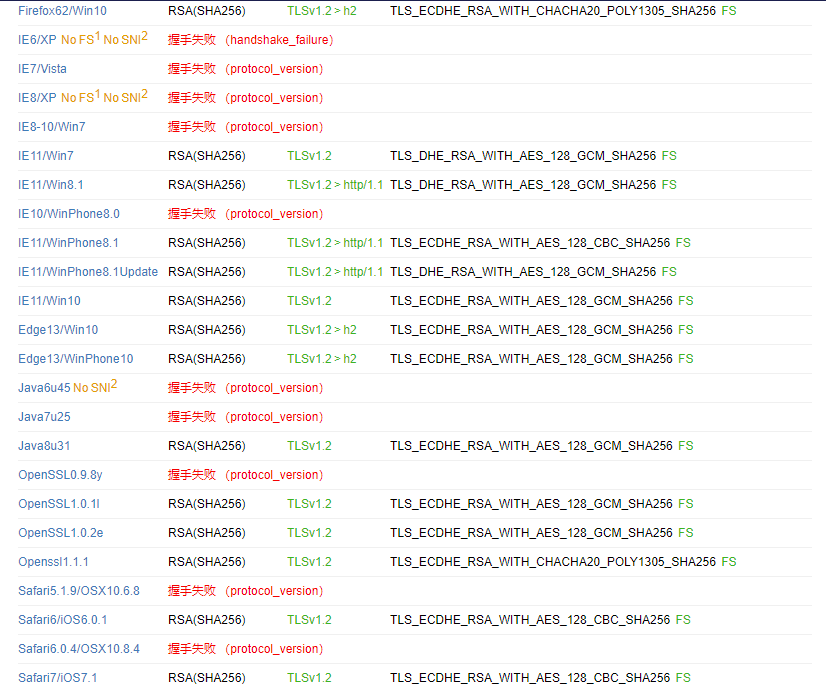Image resolution: width=826 pixels, height=691 pixels.
Task: Click the FS label in the Openssl1.1.1 row
Action: (729, 561)
